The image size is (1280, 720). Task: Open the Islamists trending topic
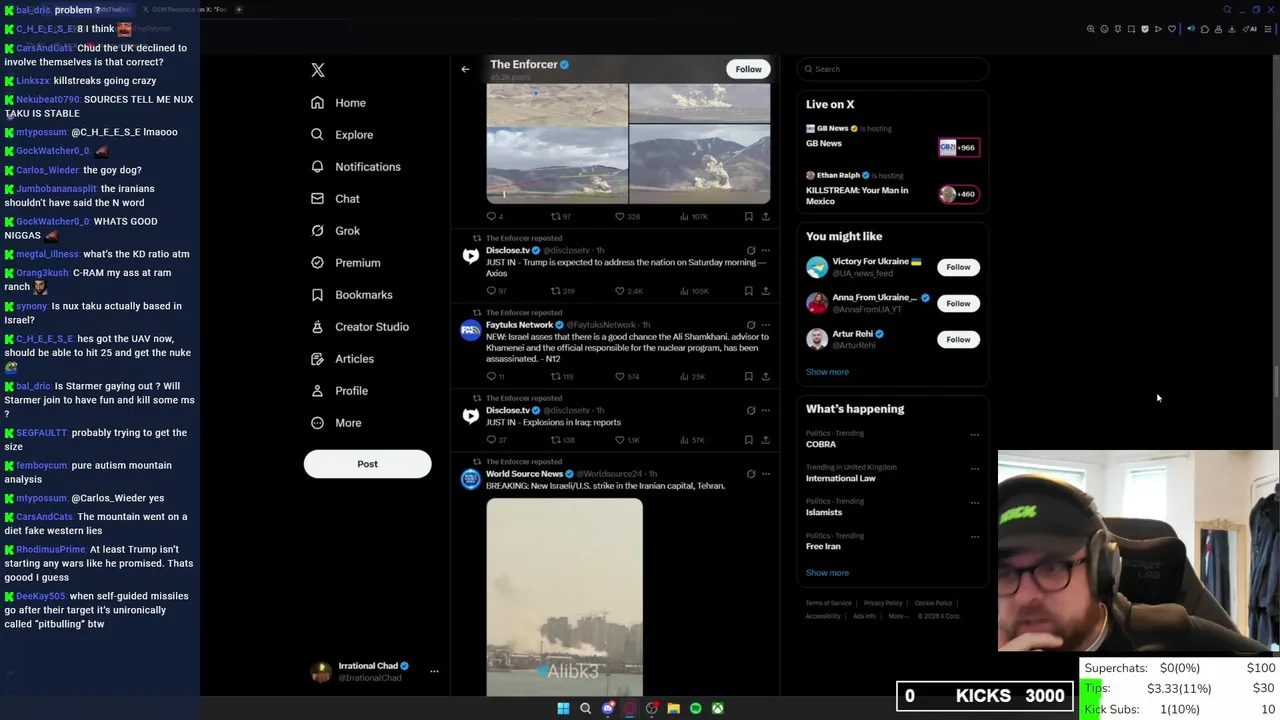point(824,512)
